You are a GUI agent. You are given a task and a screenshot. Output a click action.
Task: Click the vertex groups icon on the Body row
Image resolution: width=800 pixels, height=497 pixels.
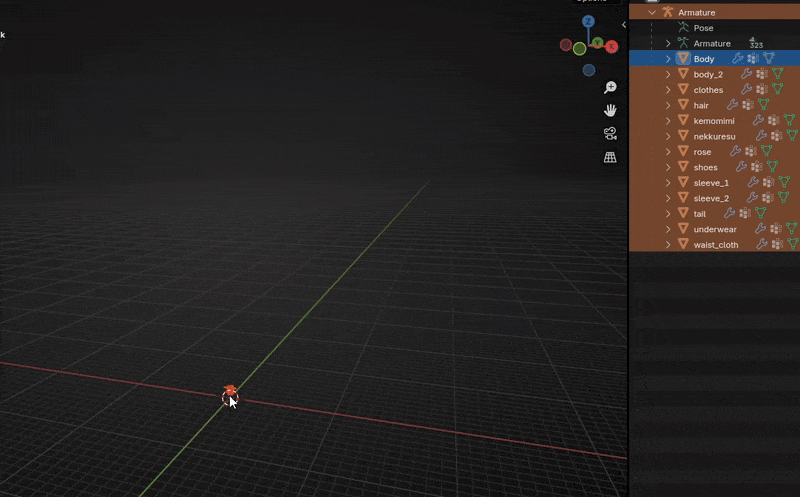pos(753,59)
